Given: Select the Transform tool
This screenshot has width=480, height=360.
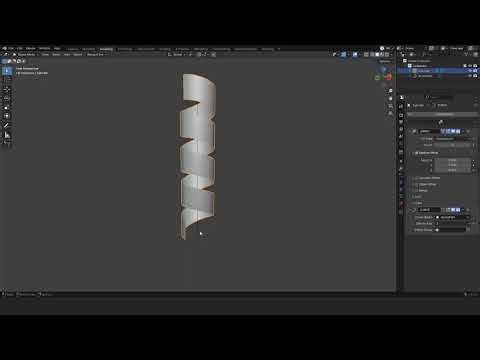Looking at the screenshot, I should (7, 116).
